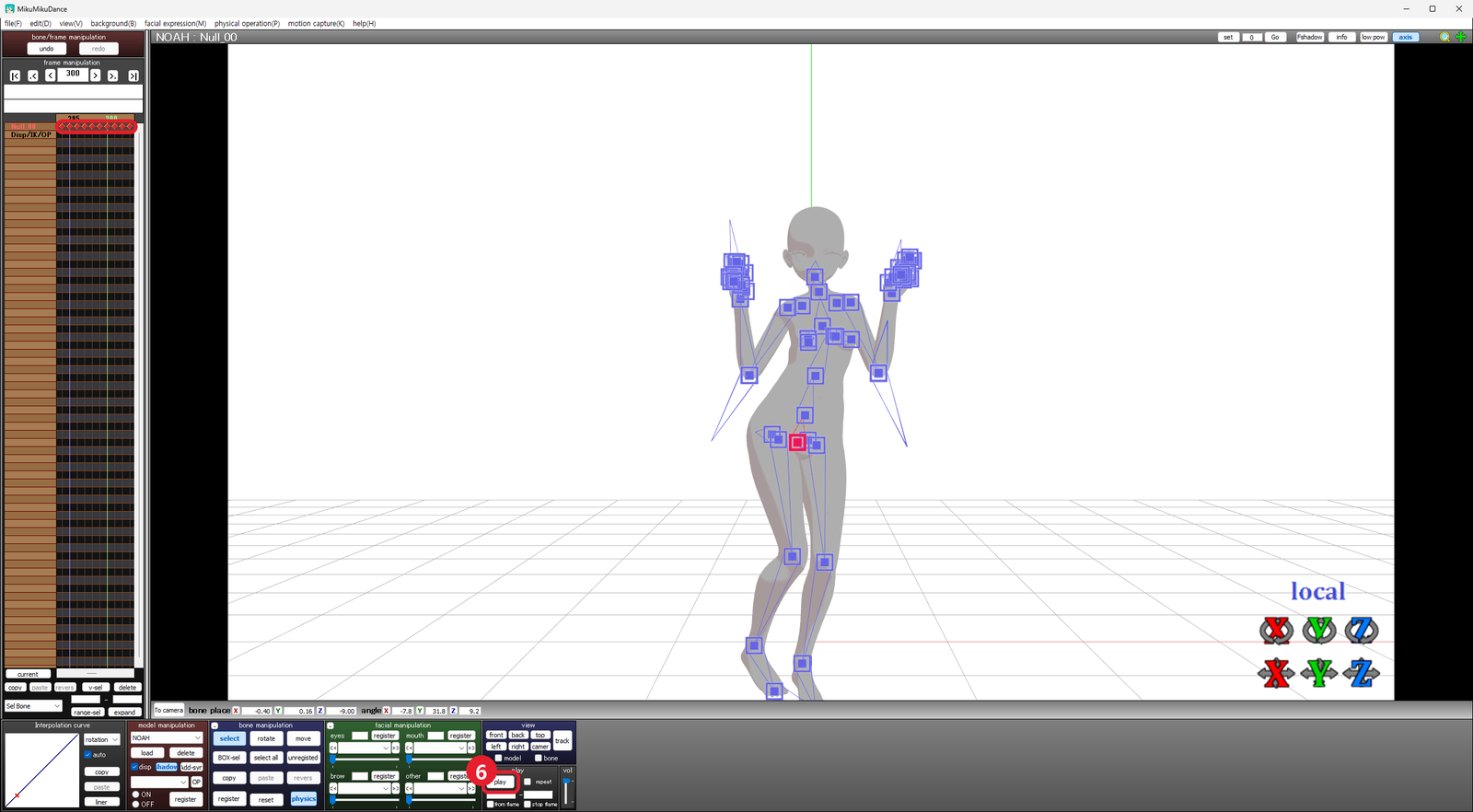Enable the repeat checkbox in play panel
This screenshot has height=812, width=1473.
528,782
